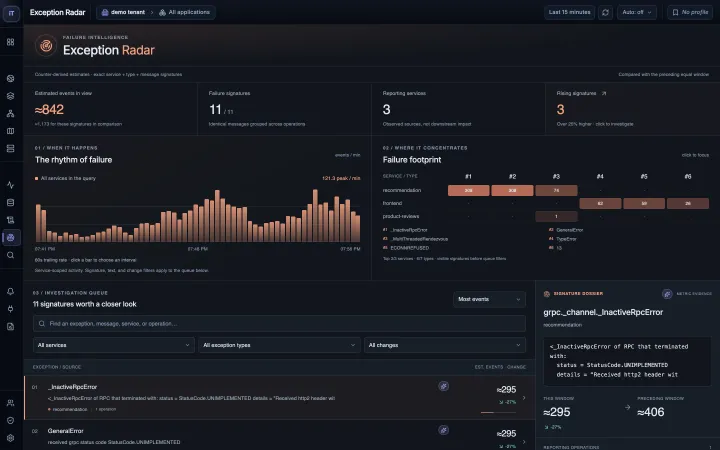Click metric evidence icon on _InactiveRpcError row
This screenshot has height=450, width=720.
coord(443,386)
